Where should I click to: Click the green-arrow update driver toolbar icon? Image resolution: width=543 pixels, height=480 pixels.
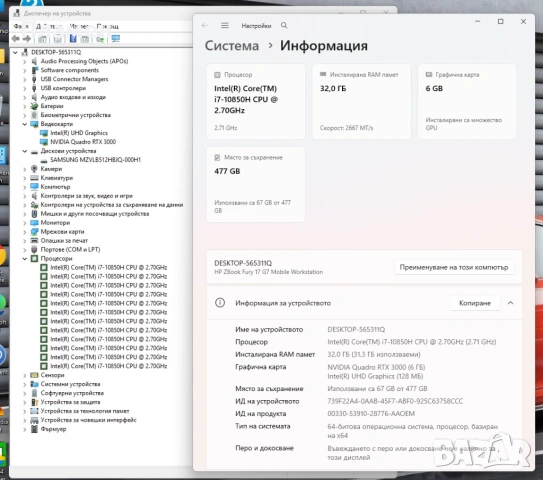click(x=100, y=39)
